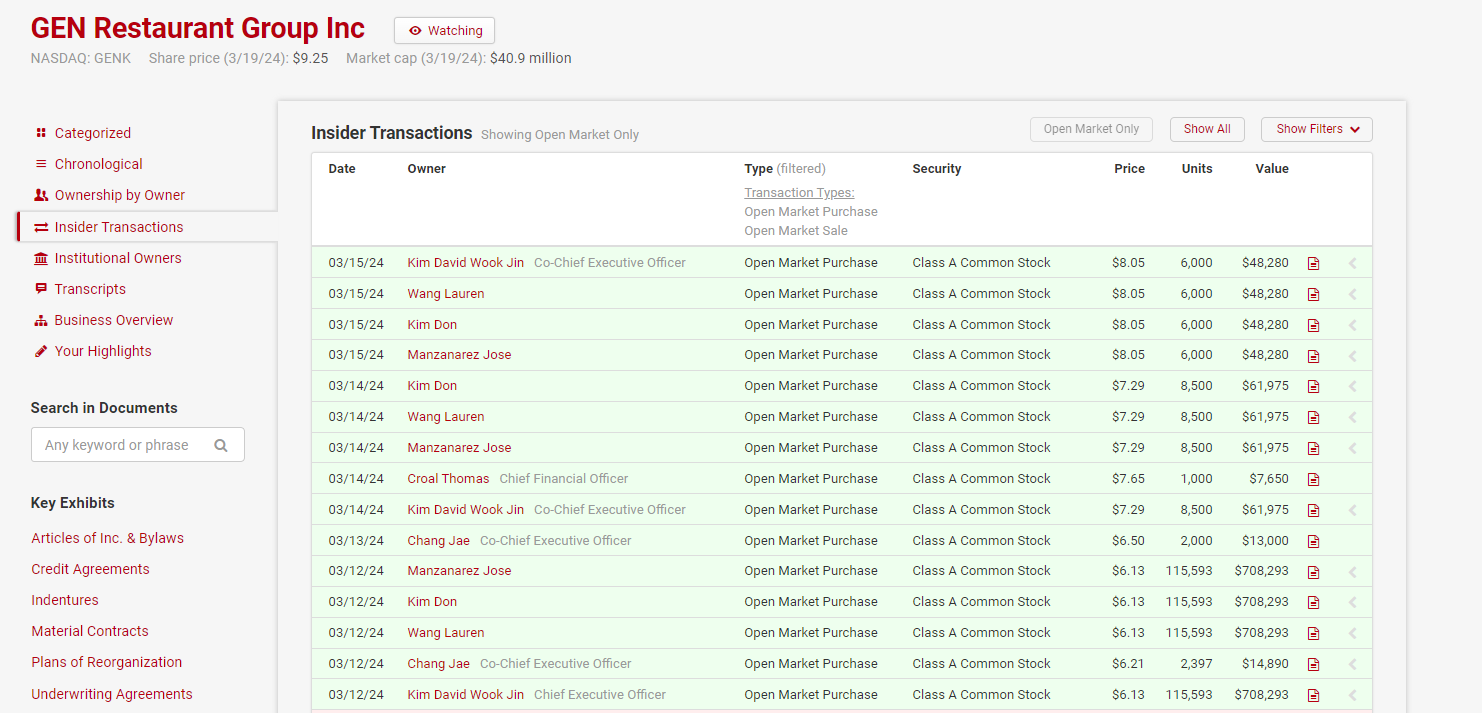Go to Ownership by Owner
Viewport: 1482px width, 713px height.
click(x=120, y=195)
